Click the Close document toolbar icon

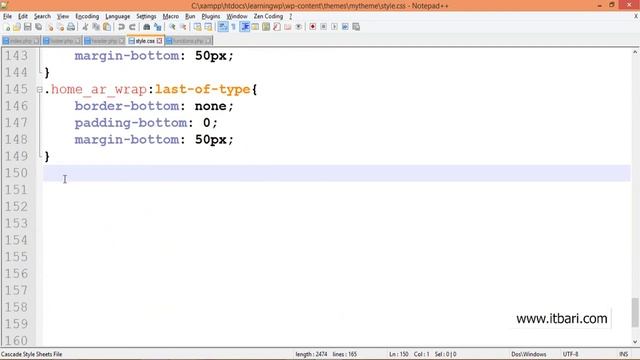[50, 27]
